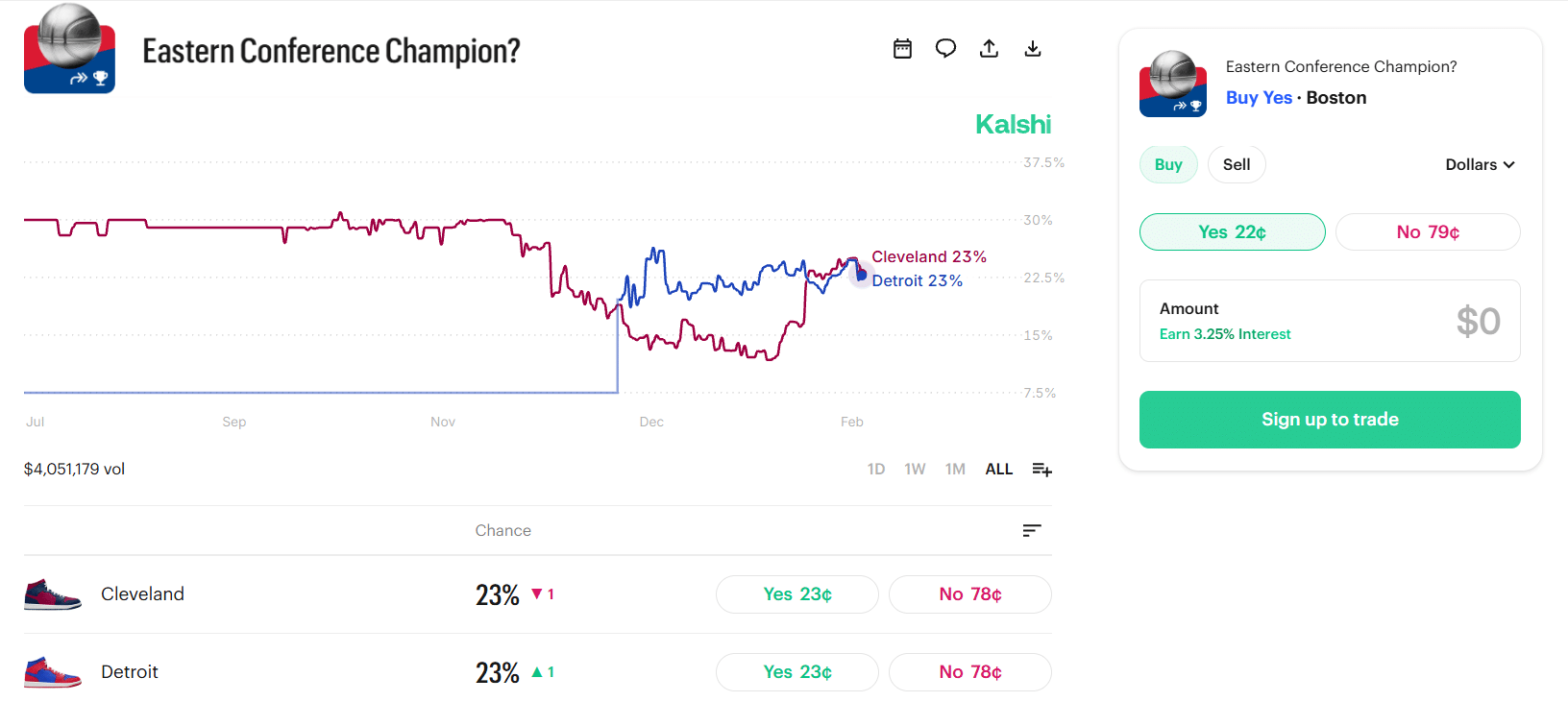
Task: Switch to the Buy toggle
Action: (1168, 164)
